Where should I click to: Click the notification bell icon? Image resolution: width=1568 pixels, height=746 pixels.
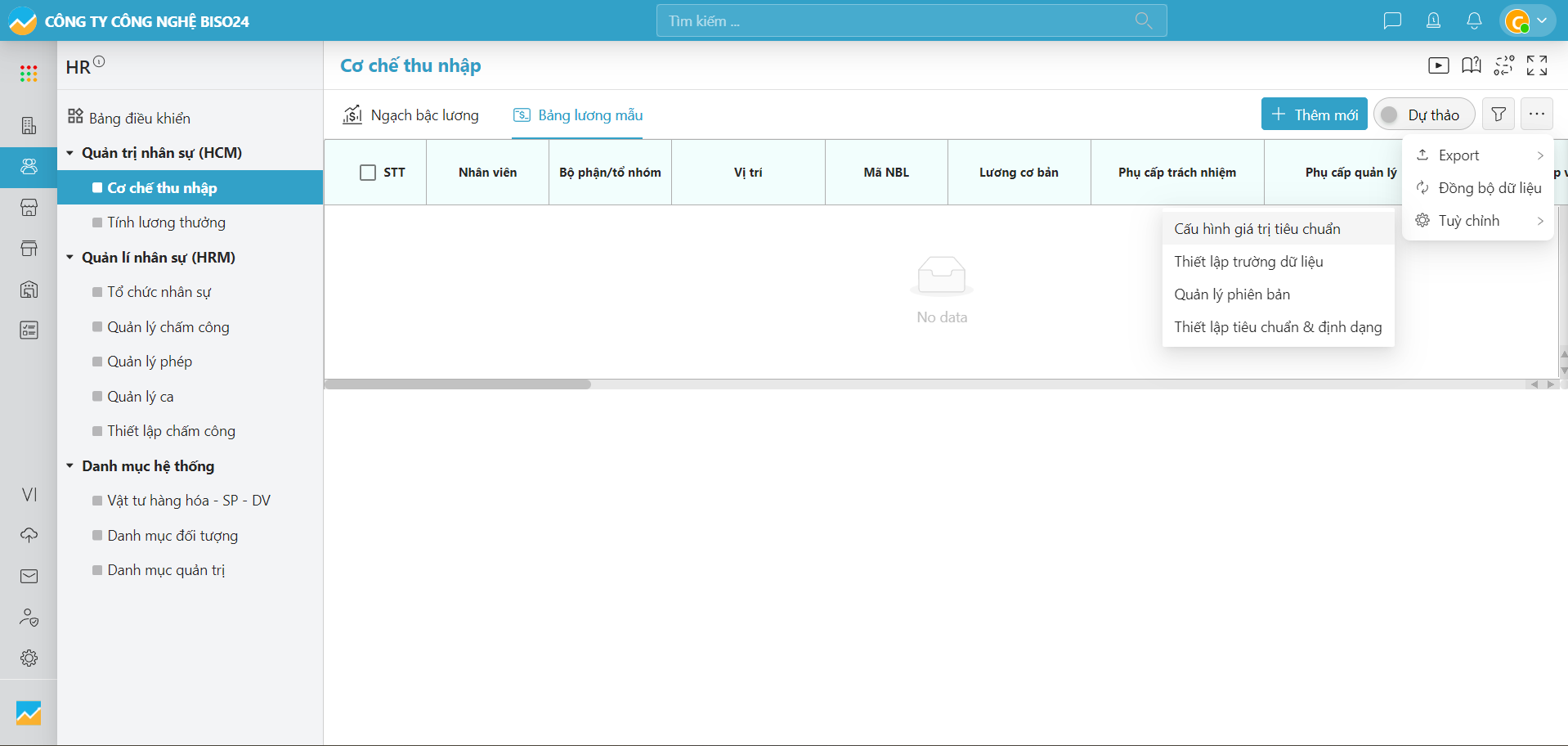(x=1474, y=21)
